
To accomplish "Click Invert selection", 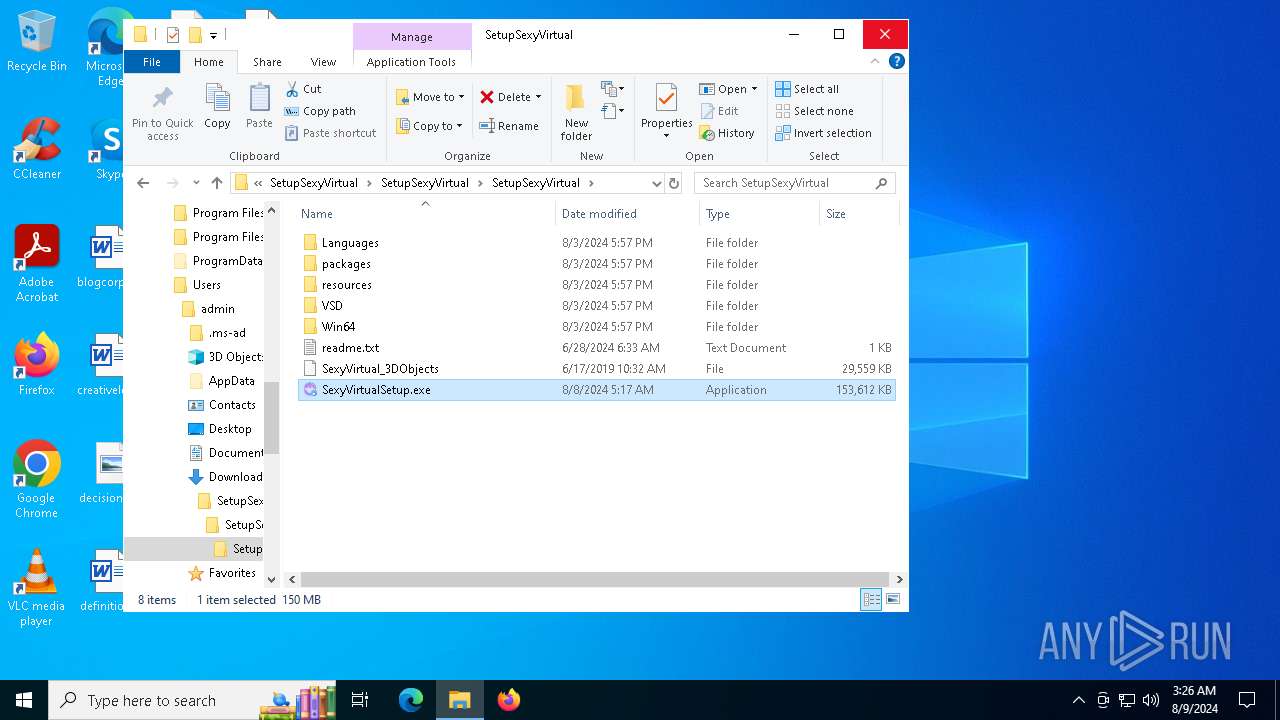I will coord(823,133).
